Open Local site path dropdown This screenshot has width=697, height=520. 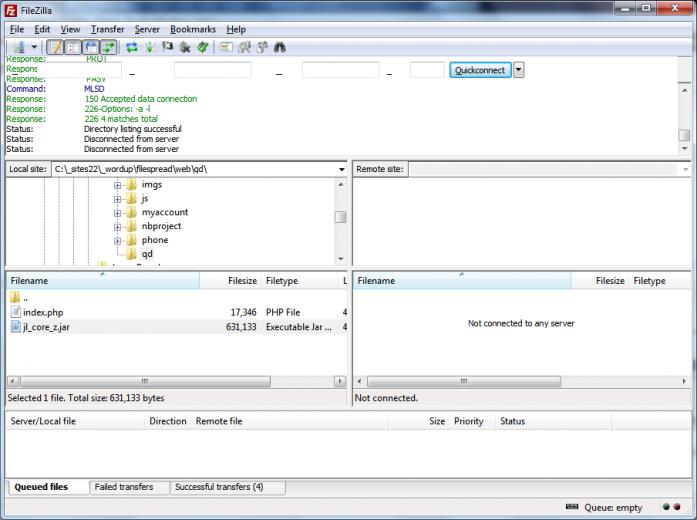click(341, 169)
